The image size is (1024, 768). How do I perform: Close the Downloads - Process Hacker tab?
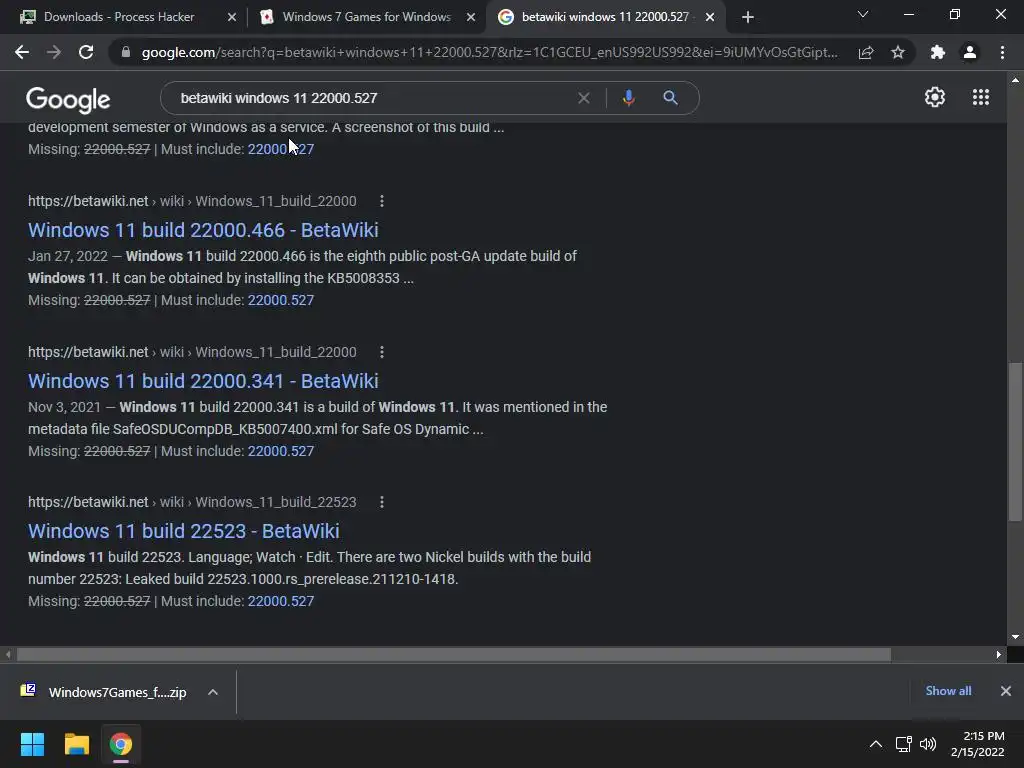pyautogui.click(x=231, y=17)
